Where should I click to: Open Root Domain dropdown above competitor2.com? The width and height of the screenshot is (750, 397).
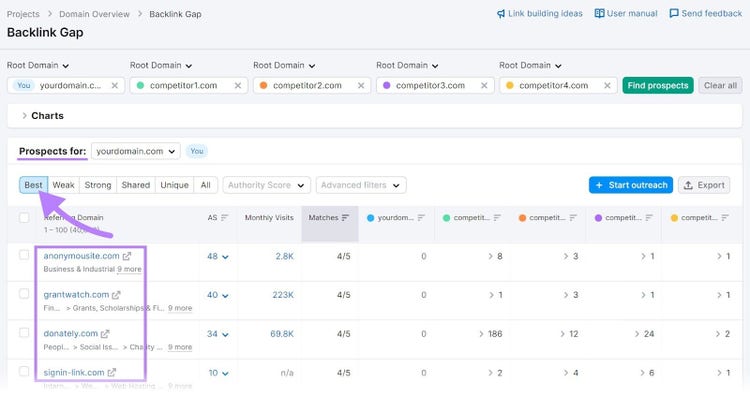284,66
